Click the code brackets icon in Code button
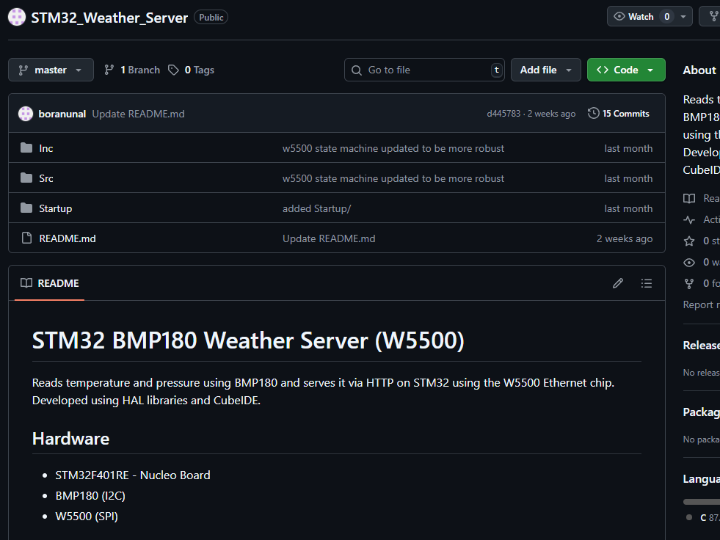 pos(602,70)
